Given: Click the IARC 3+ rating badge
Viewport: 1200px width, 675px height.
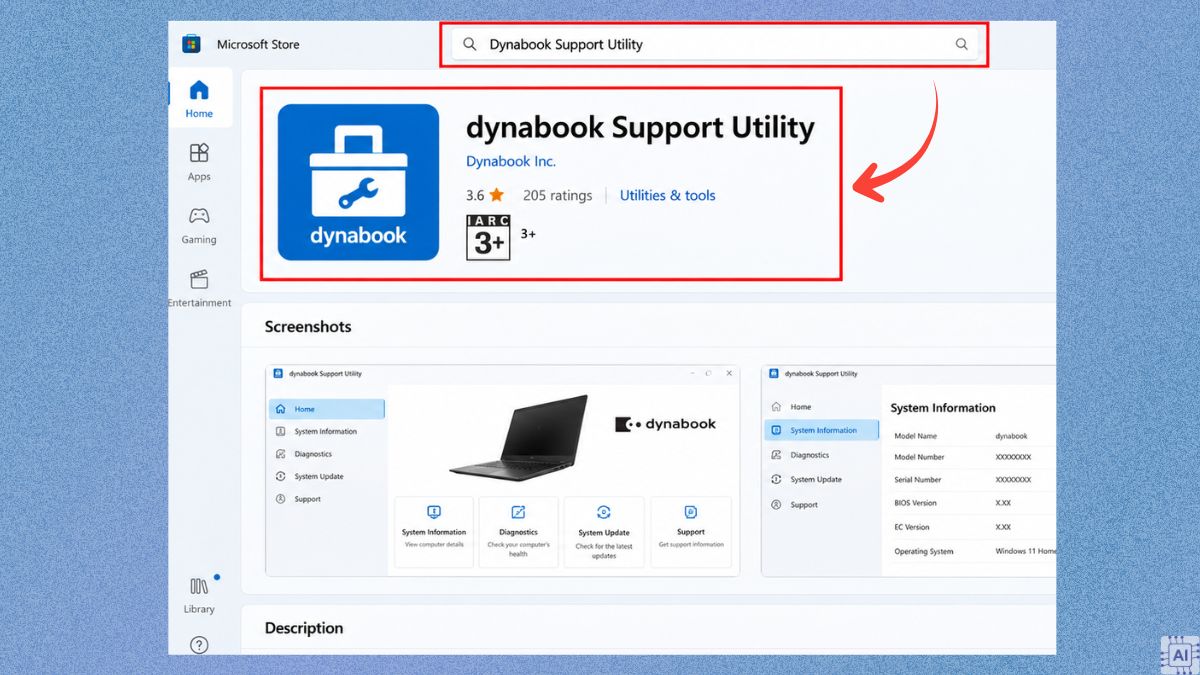Looking at the screenshot, I should [488, 238].
